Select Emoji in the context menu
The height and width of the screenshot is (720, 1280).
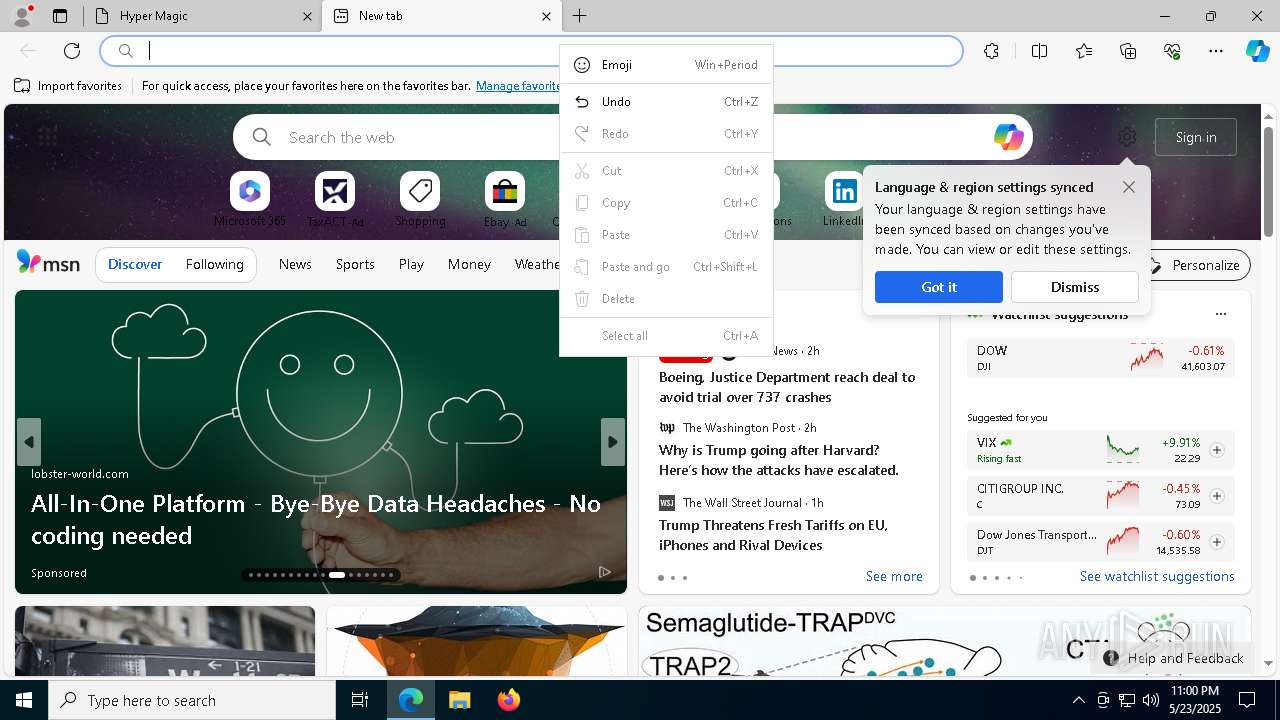click(x=666, y=65)
